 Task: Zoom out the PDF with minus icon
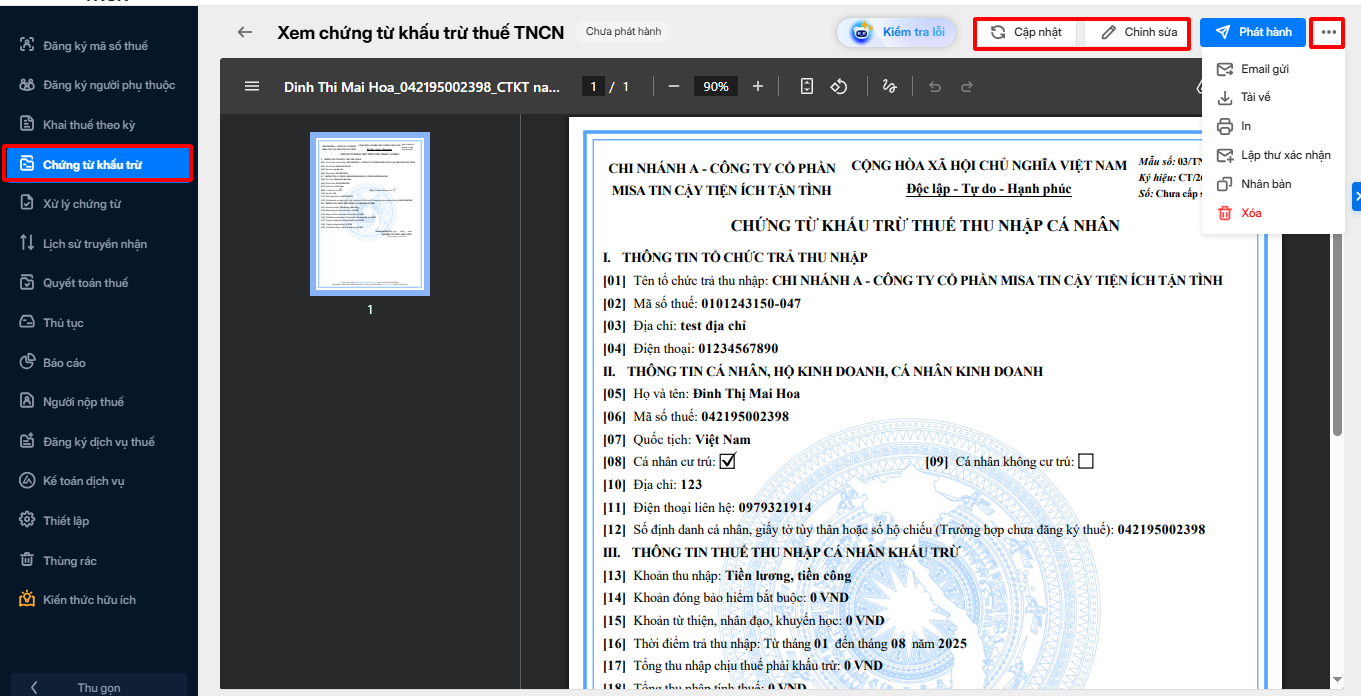click(x=674, y=87)
